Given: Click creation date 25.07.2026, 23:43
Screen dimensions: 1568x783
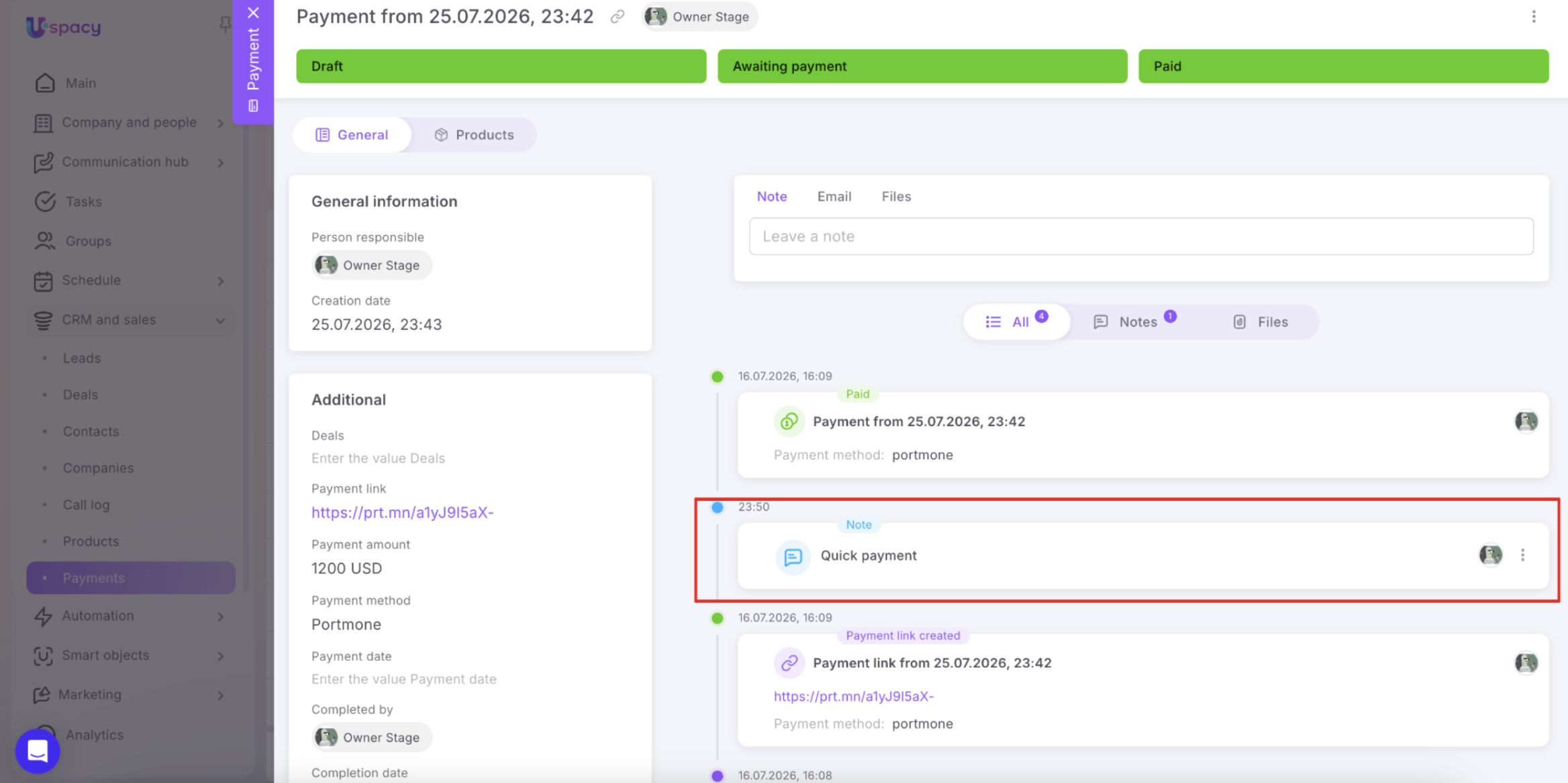Looking at the screenshot, I should coord(377,325).
